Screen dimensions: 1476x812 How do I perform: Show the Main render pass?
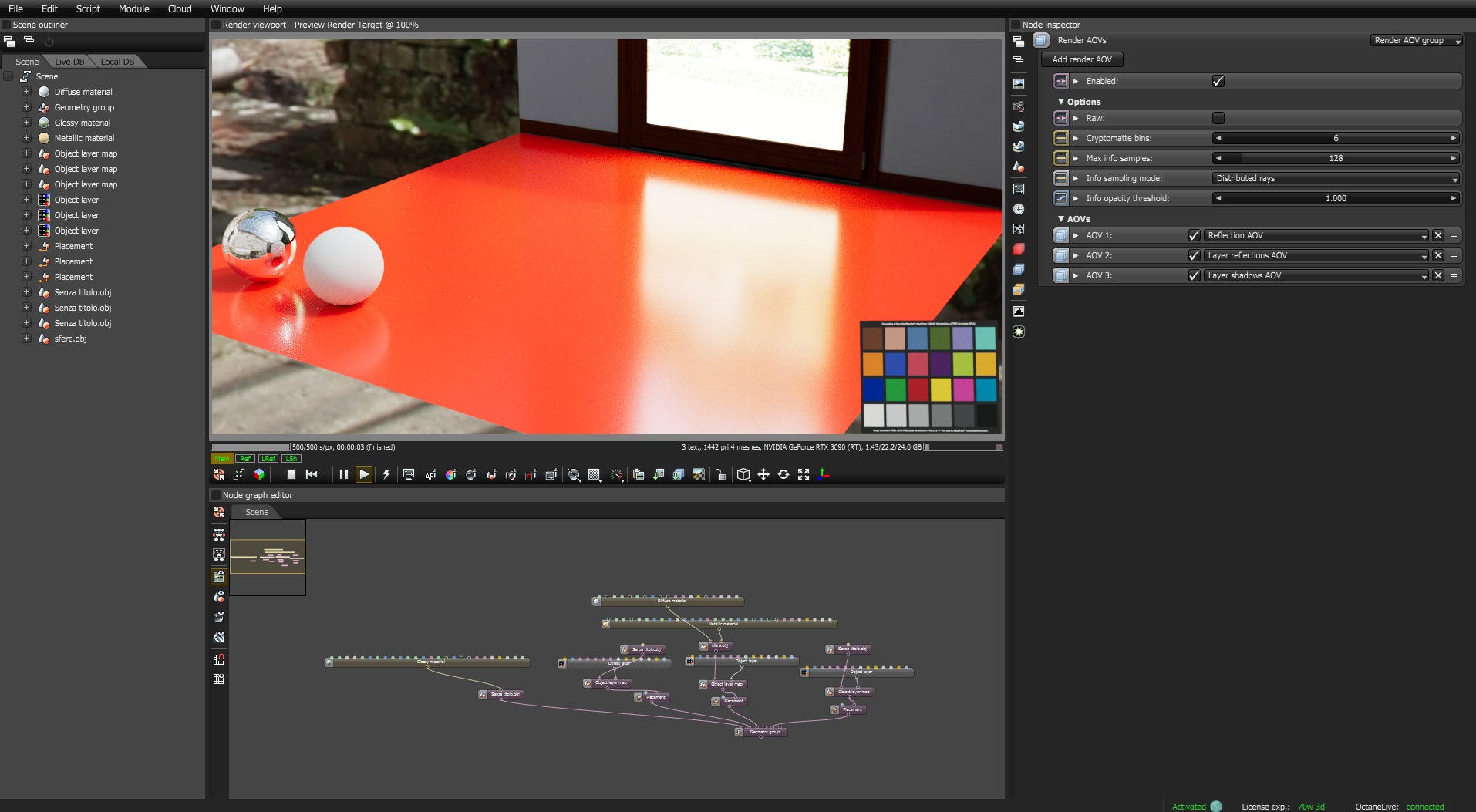click(x=222, y=459)
